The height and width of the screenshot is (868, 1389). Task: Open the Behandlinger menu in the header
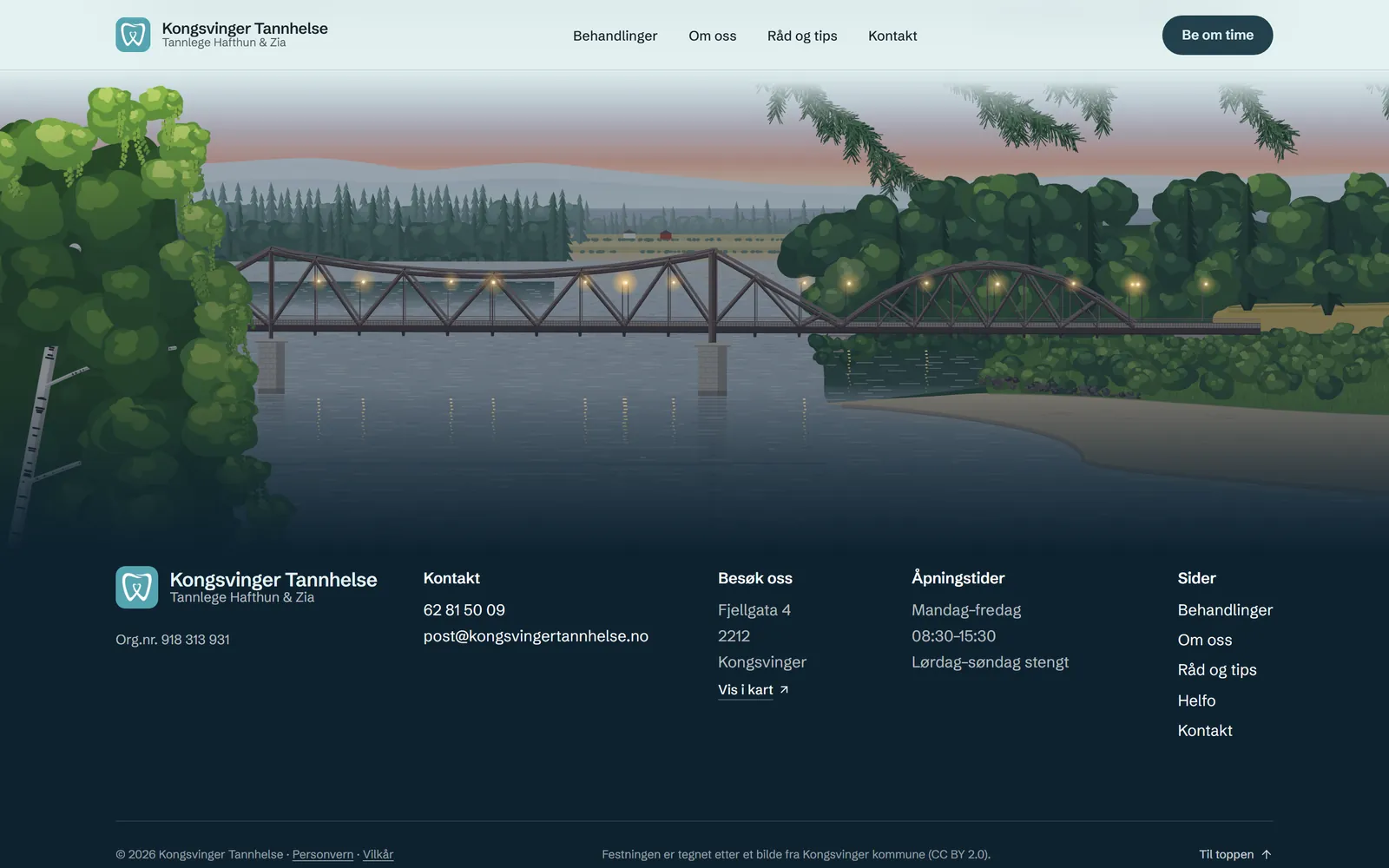[615, 36]
